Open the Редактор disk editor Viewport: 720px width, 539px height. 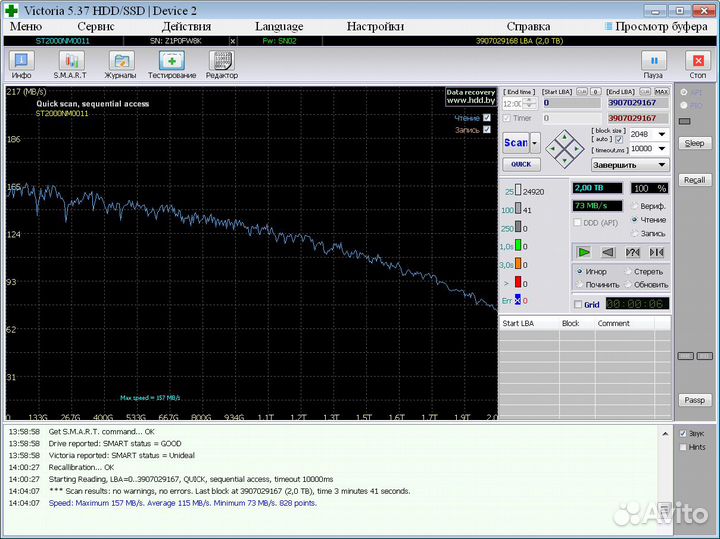(x=222, y=65)
